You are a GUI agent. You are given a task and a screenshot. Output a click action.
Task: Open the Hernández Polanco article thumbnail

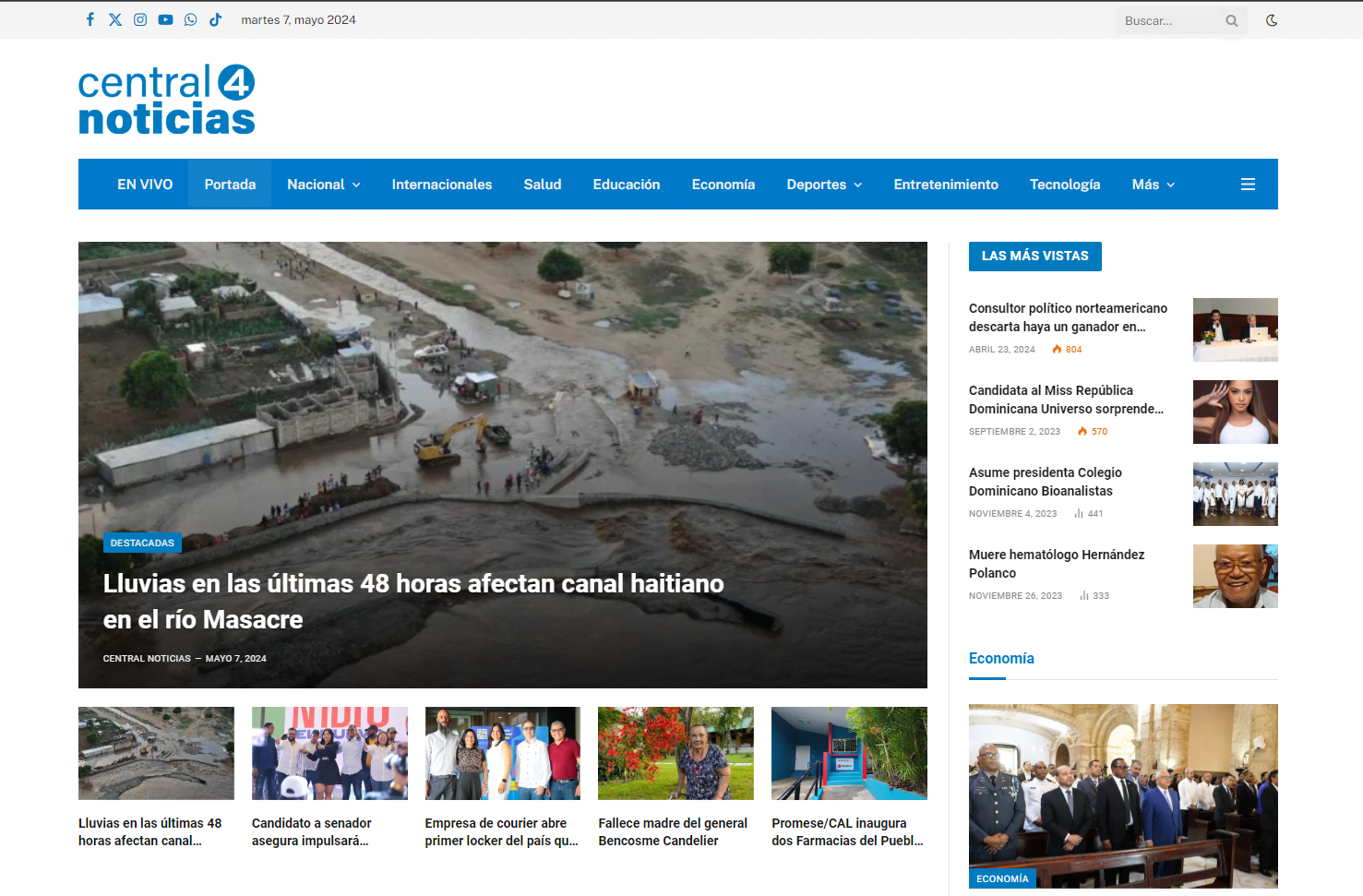pos(1236,576)
